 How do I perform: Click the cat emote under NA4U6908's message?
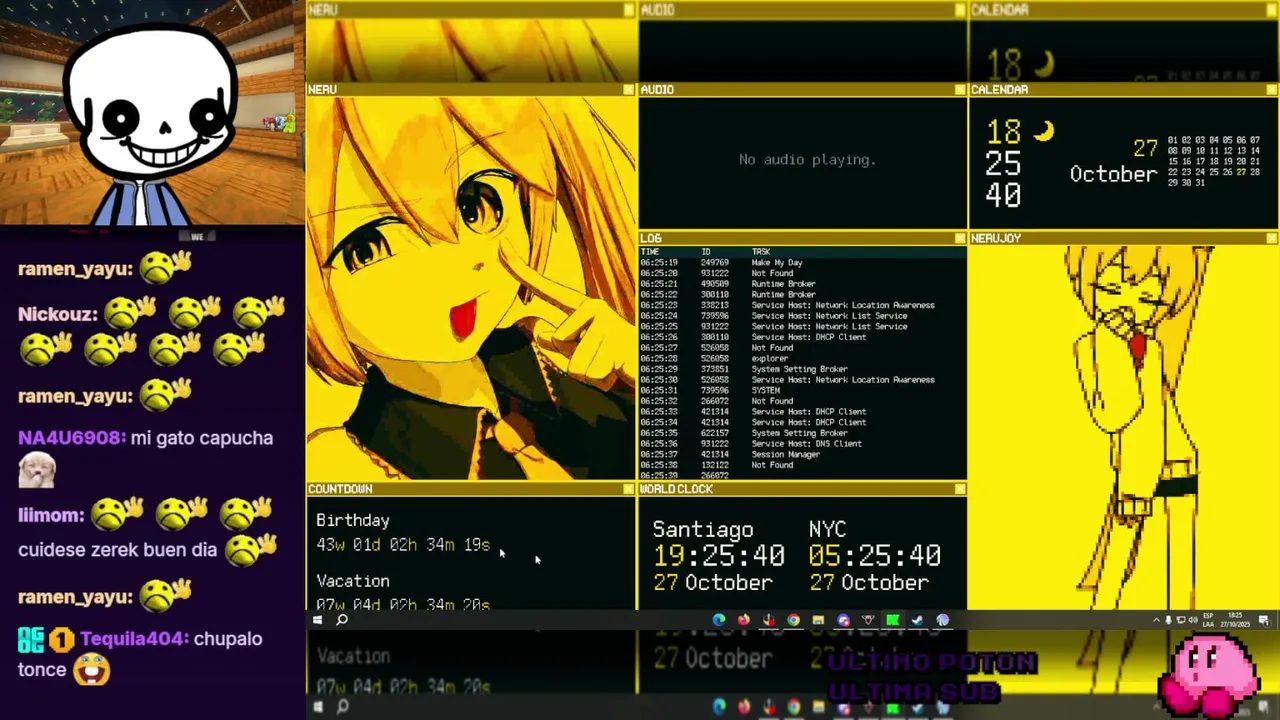click(37, 469)
